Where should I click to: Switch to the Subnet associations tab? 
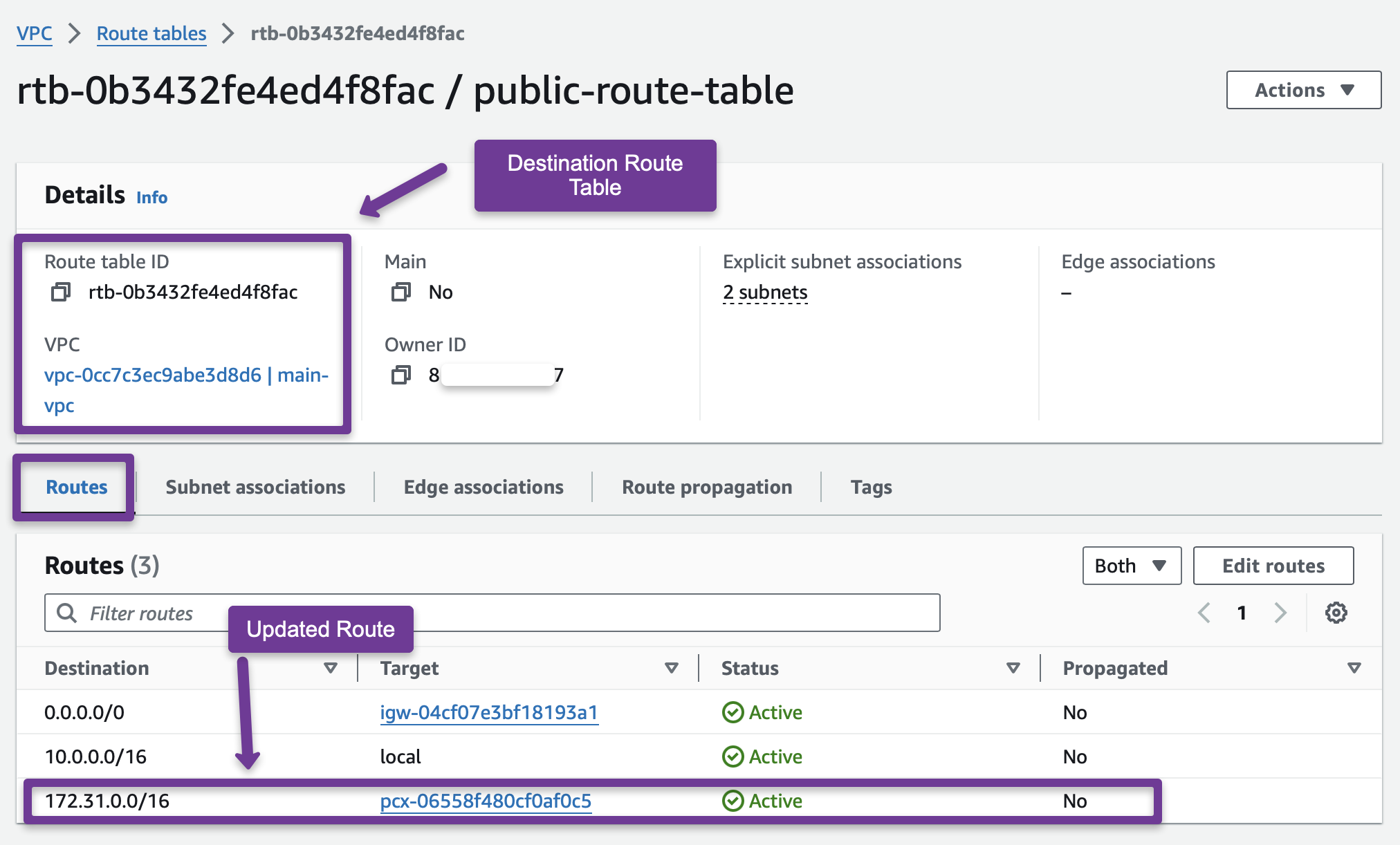[255, 487]
